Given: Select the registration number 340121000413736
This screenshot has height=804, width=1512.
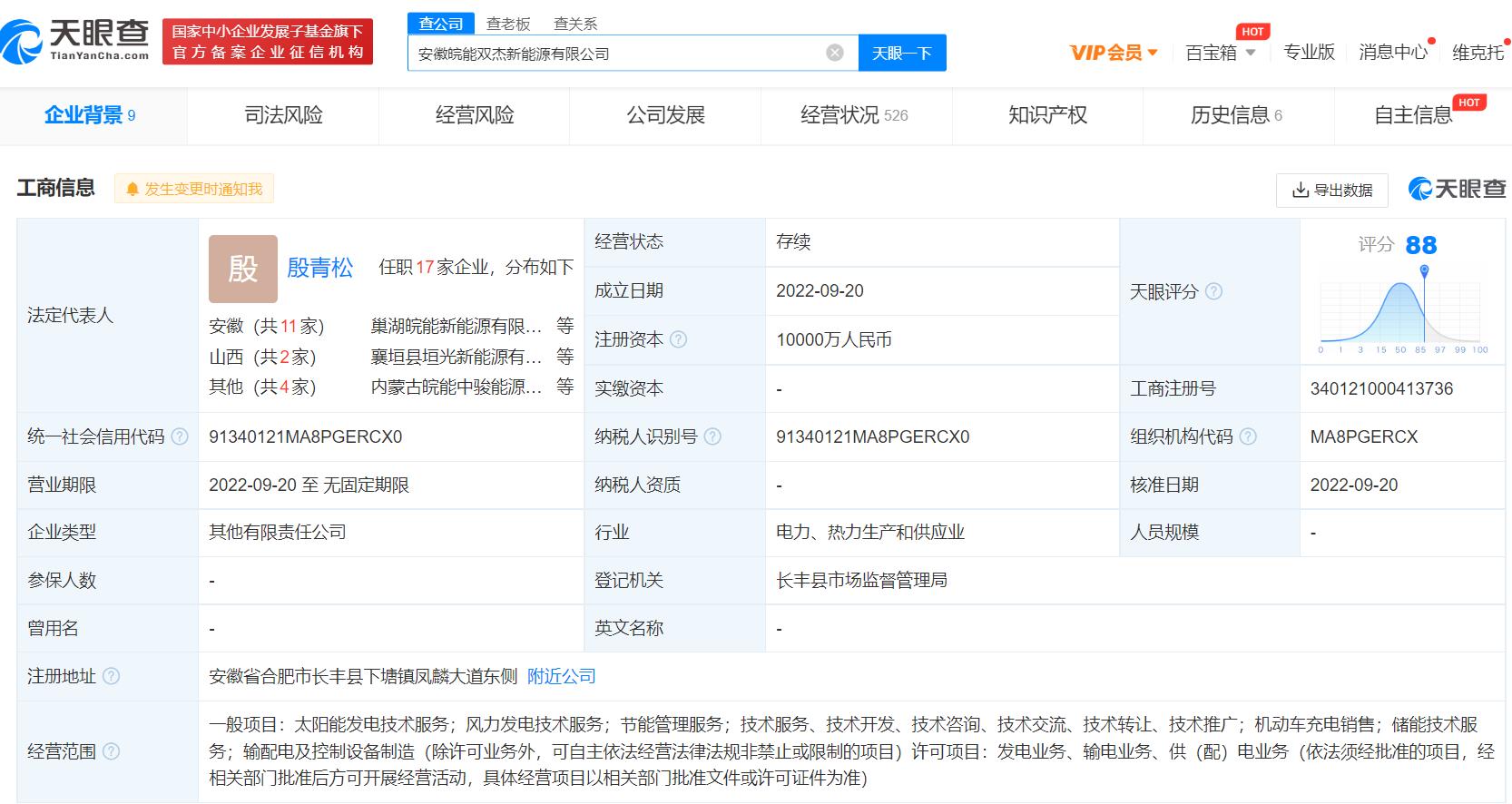Looking at the screenshot, I should [x=1381, y=388].
